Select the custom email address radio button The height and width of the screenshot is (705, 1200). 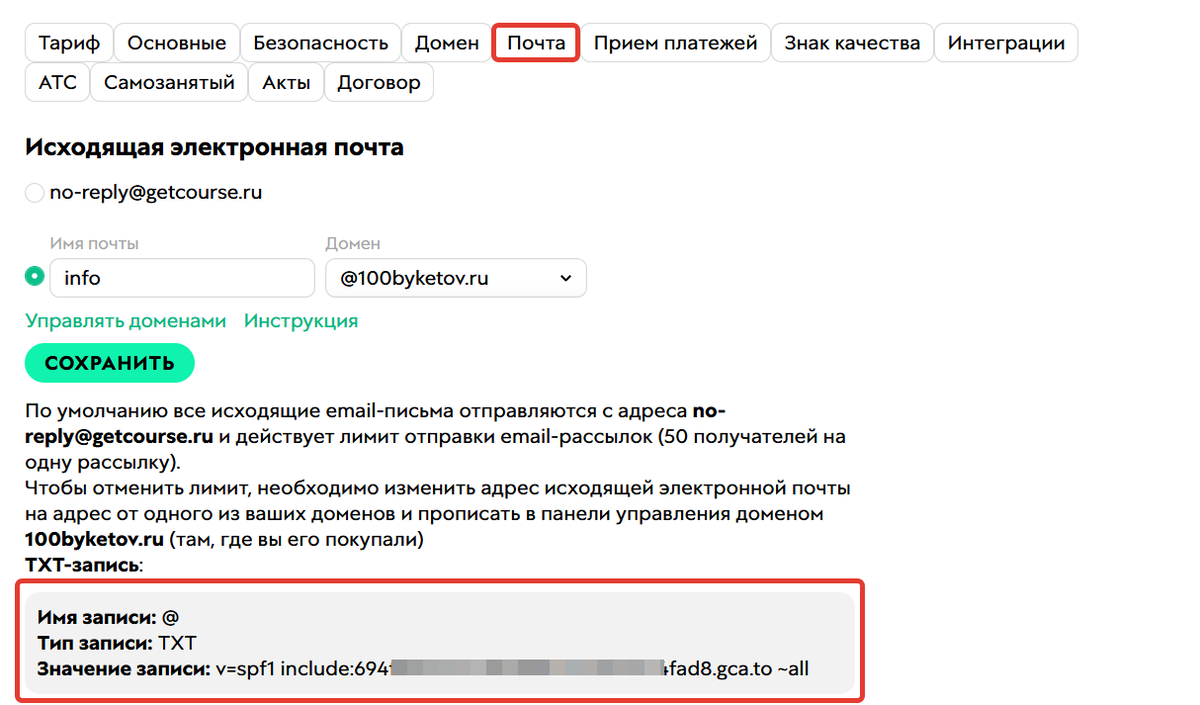point(35,275)
